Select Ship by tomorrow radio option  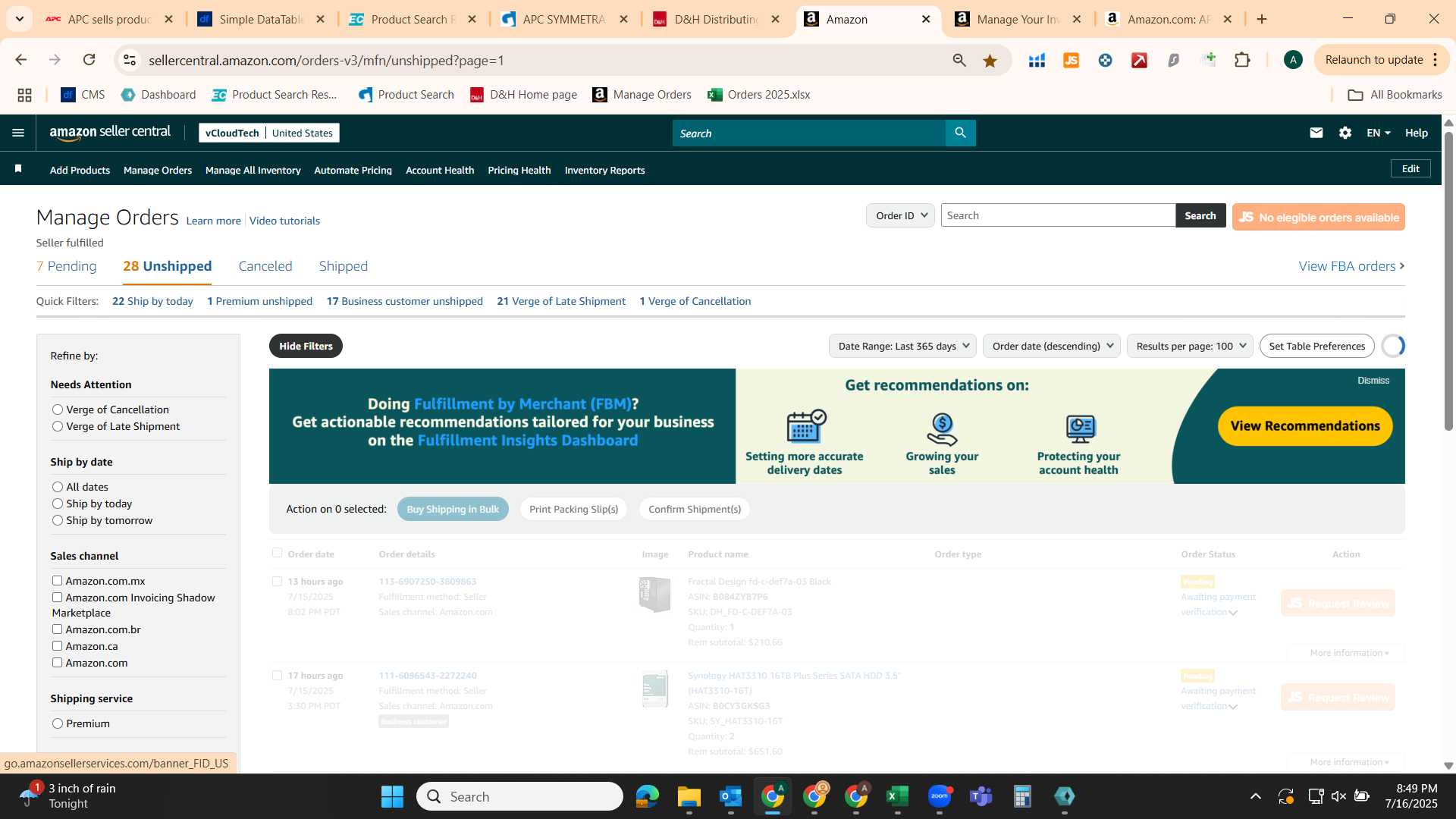pos(58,520)
